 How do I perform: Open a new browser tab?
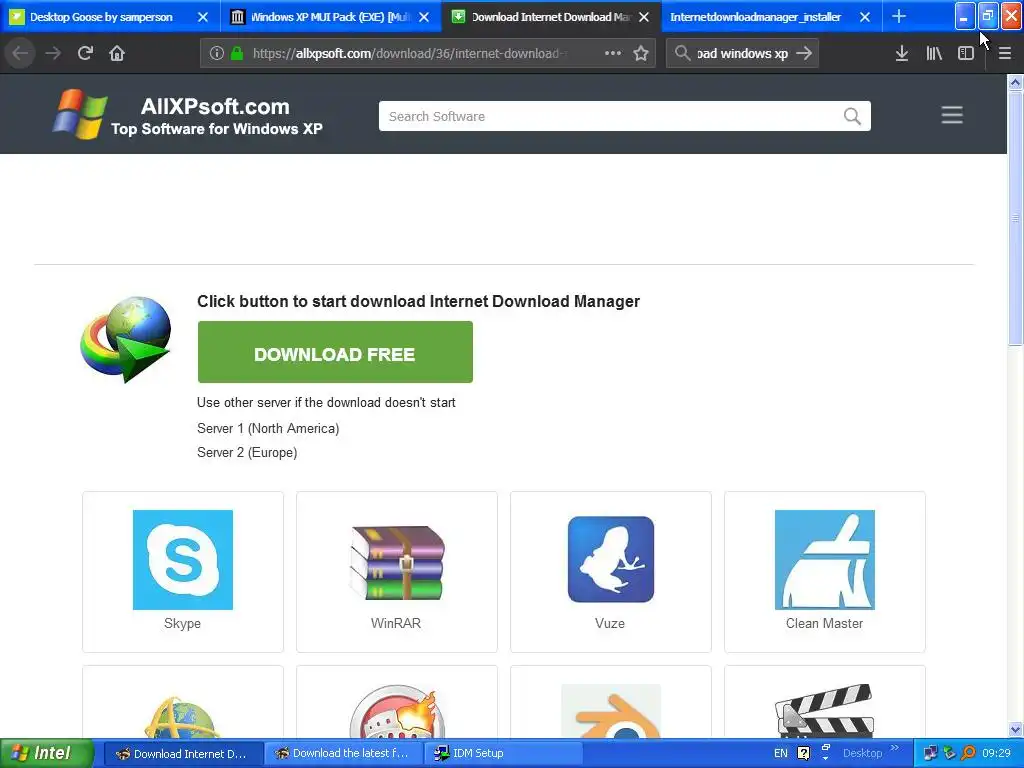pos(899,16)
